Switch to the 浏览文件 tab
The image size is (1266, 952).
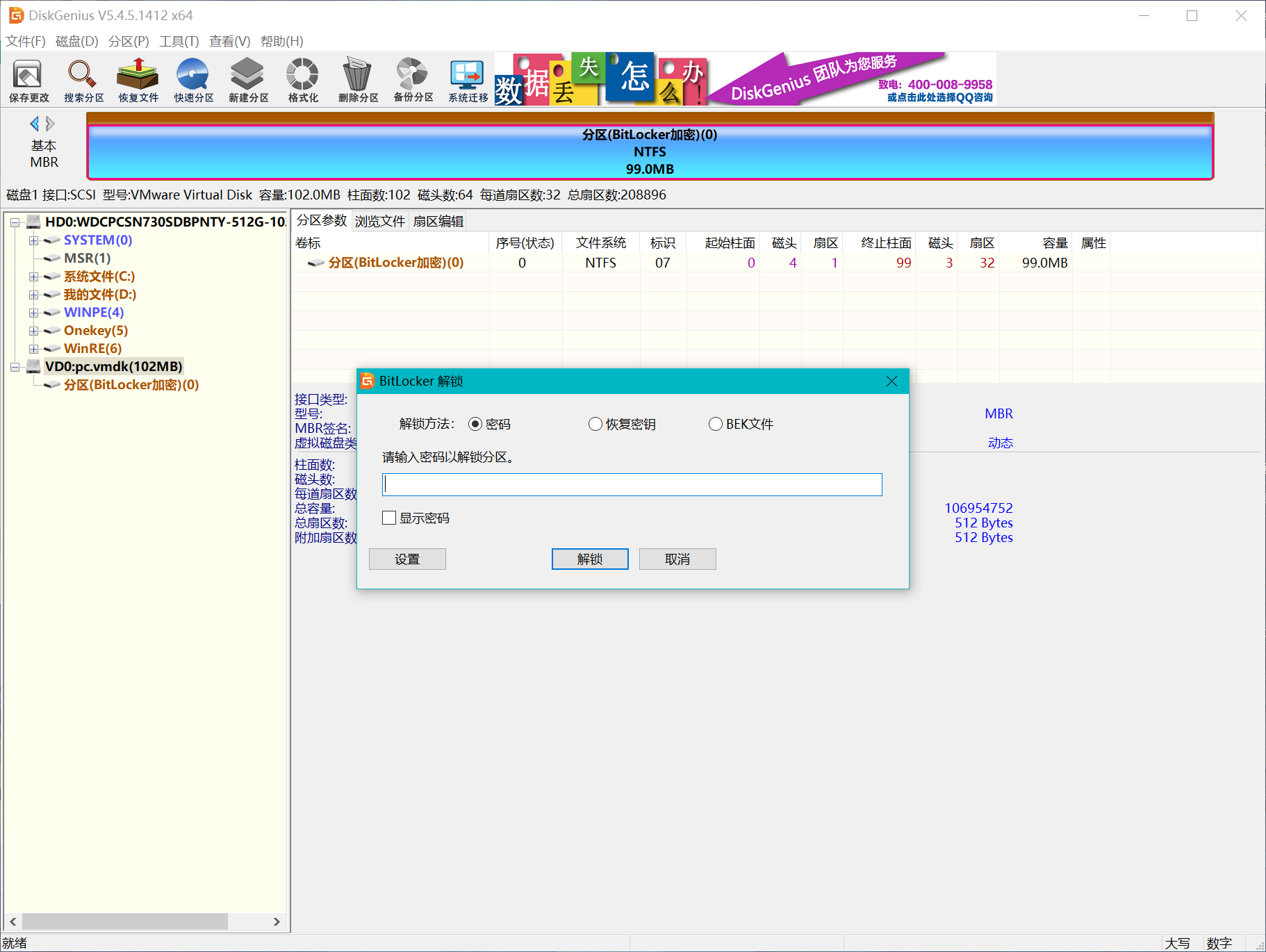pos(380,221)
